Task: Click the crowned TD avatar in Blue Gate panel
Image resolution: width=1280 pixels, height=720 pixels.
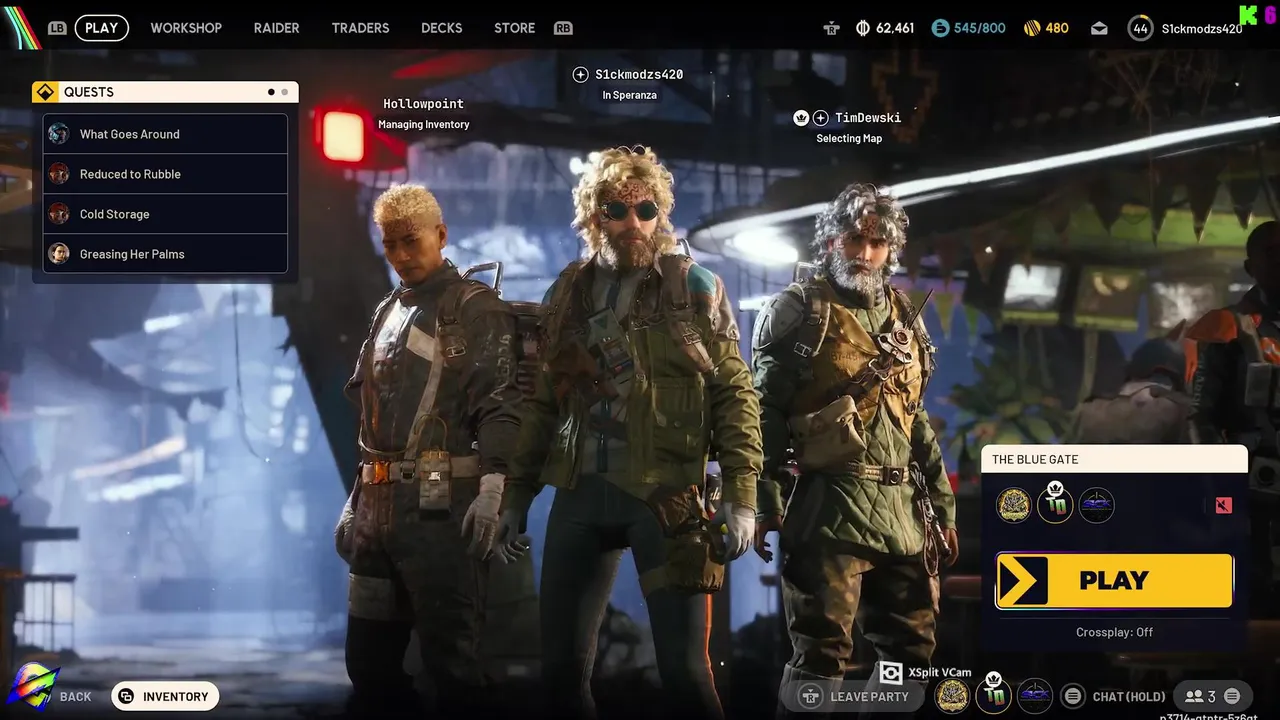Action: [x=1055, y=503]
